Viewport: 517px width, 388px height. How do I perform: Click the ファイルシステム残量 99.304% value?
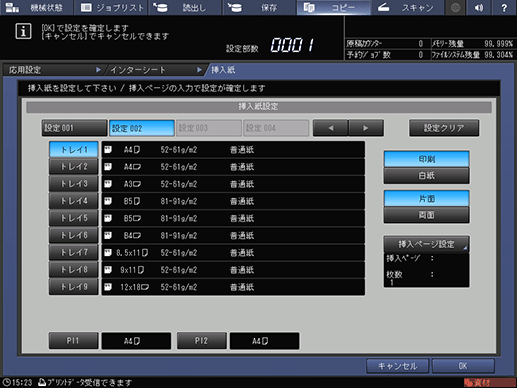[x=499, y=55]
